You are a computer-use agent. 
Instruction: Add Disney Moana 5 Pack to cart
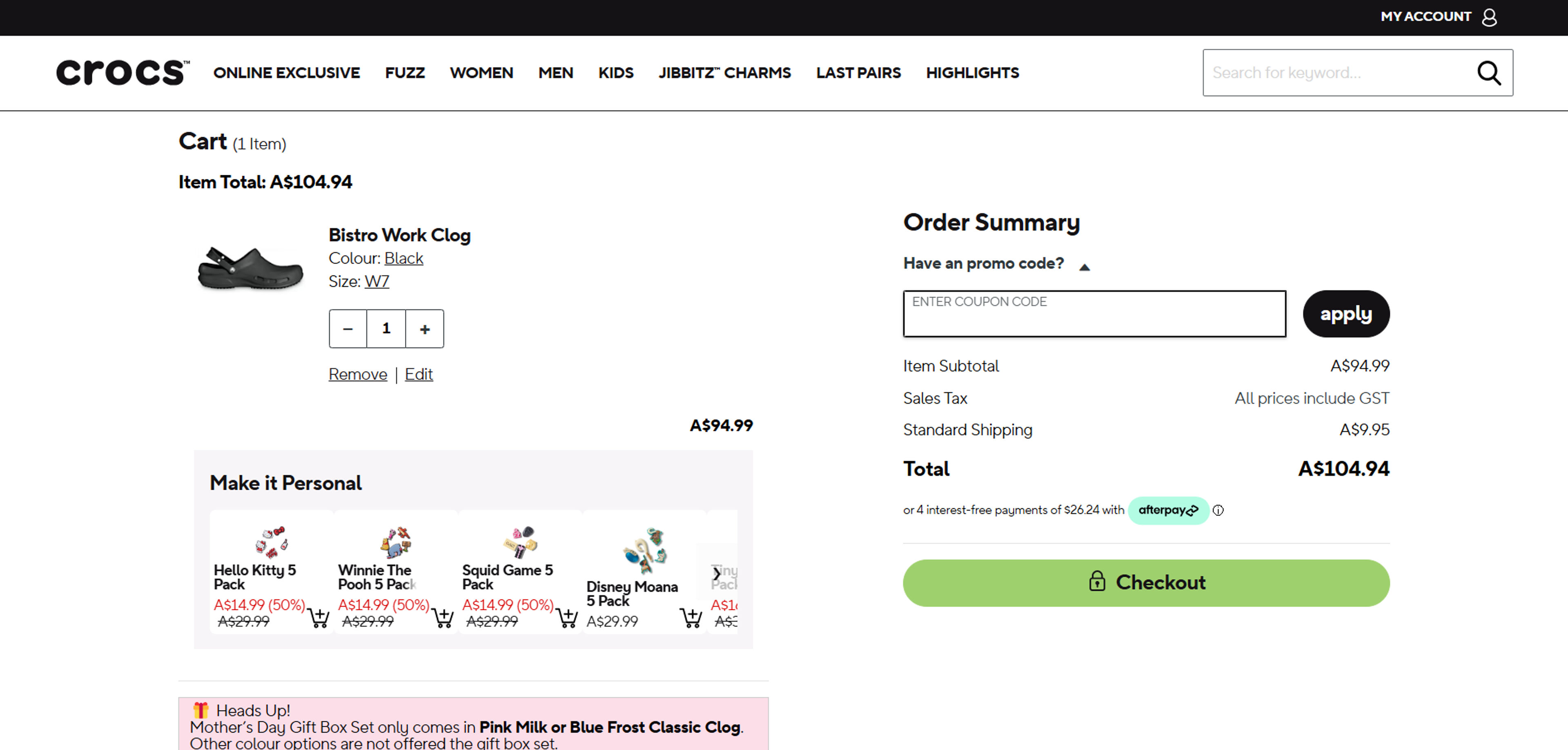691,617
